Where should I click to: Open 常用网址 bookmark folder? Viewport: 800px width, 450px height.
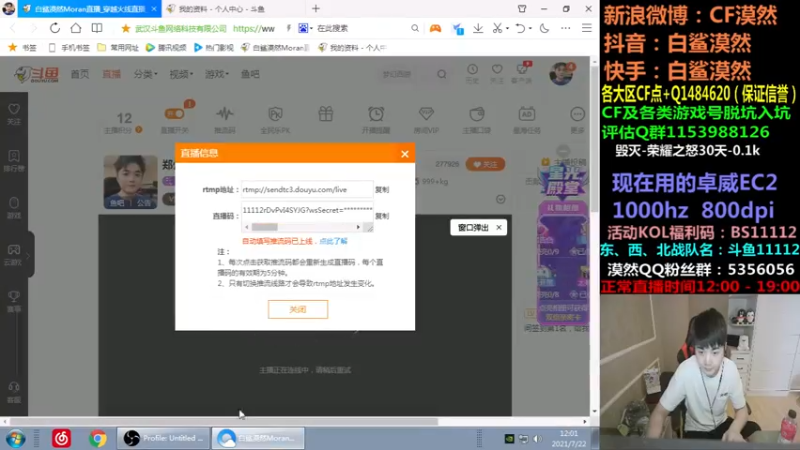point(118,47)
